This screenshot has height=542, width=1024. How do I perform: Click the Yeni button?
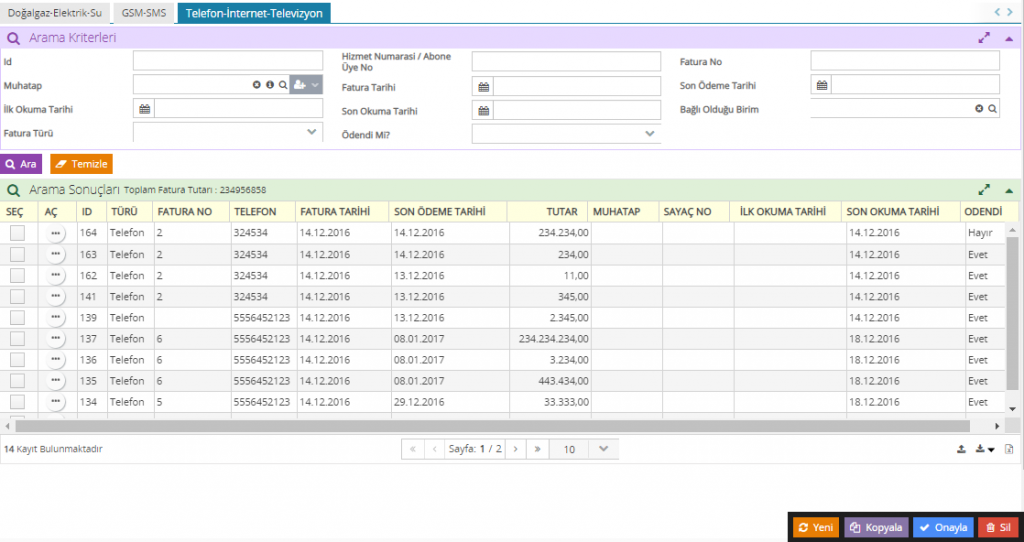click(x=816, y=528)
